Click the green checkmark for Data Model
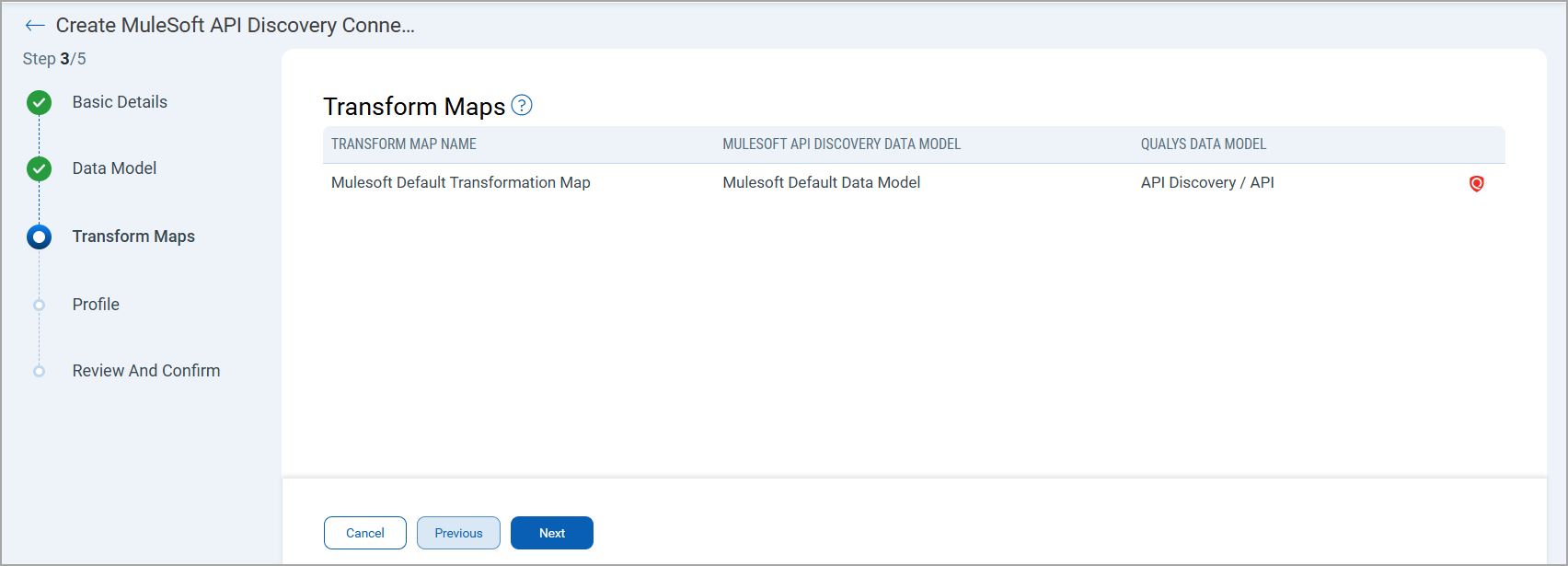 (x=39, y=168)
